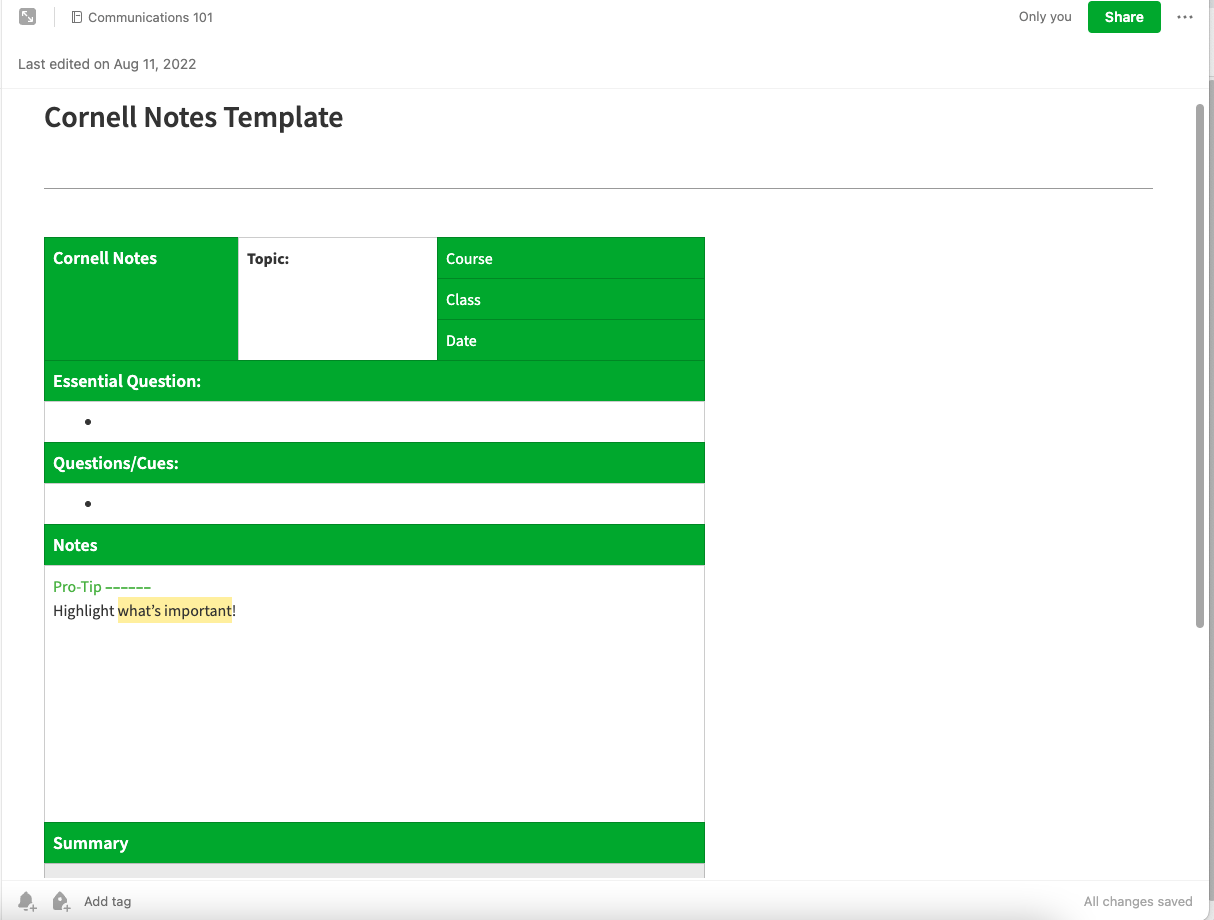Select the Summary section header
Image resolution: width=1214 pixels, height=920 pixels.
point(90,843)
